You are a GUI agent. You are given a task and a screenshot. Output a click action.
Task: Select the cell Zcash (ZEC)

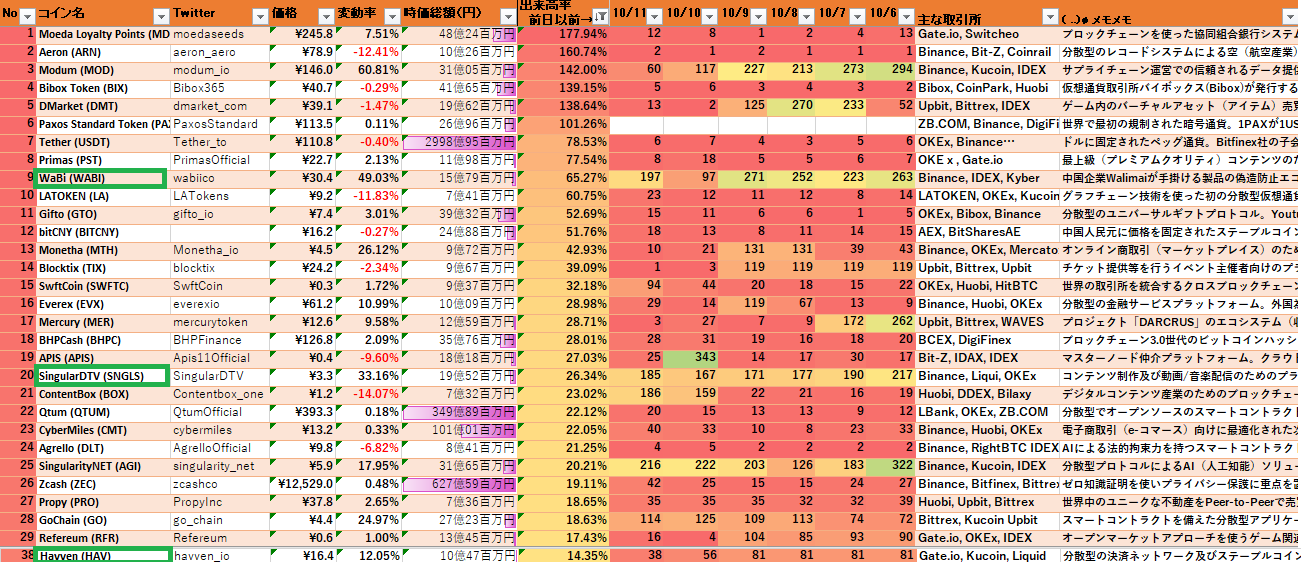pyautogui.click(x=103, y=484)
